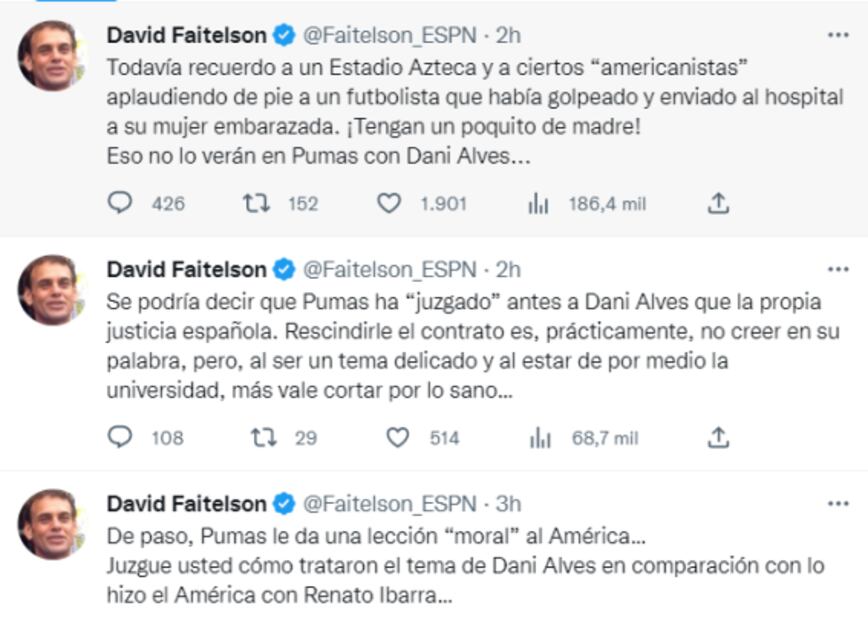Viewport: 868px width, 620px height.
Task: Open David Faitelson's avatar on first tweet
Action: point(48,55)
